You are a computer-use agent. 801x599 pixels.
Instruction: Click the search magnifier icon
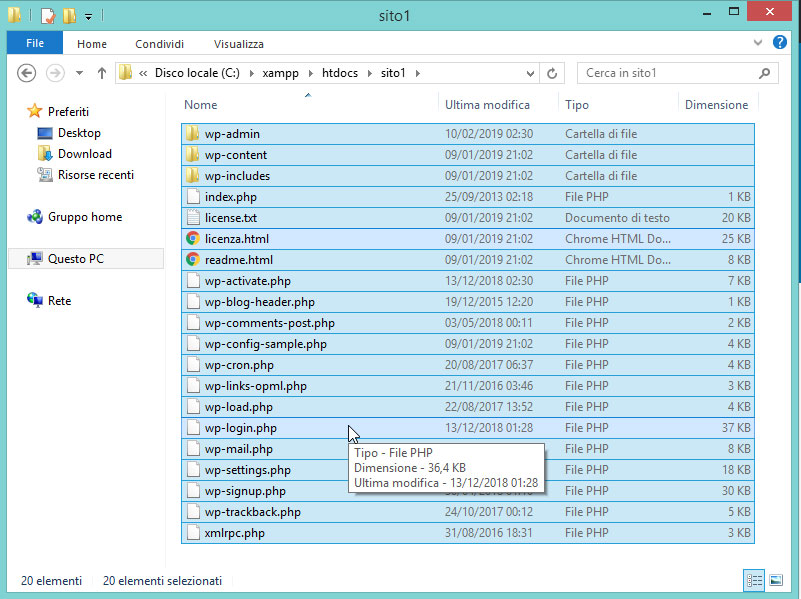tap(764, 73)
